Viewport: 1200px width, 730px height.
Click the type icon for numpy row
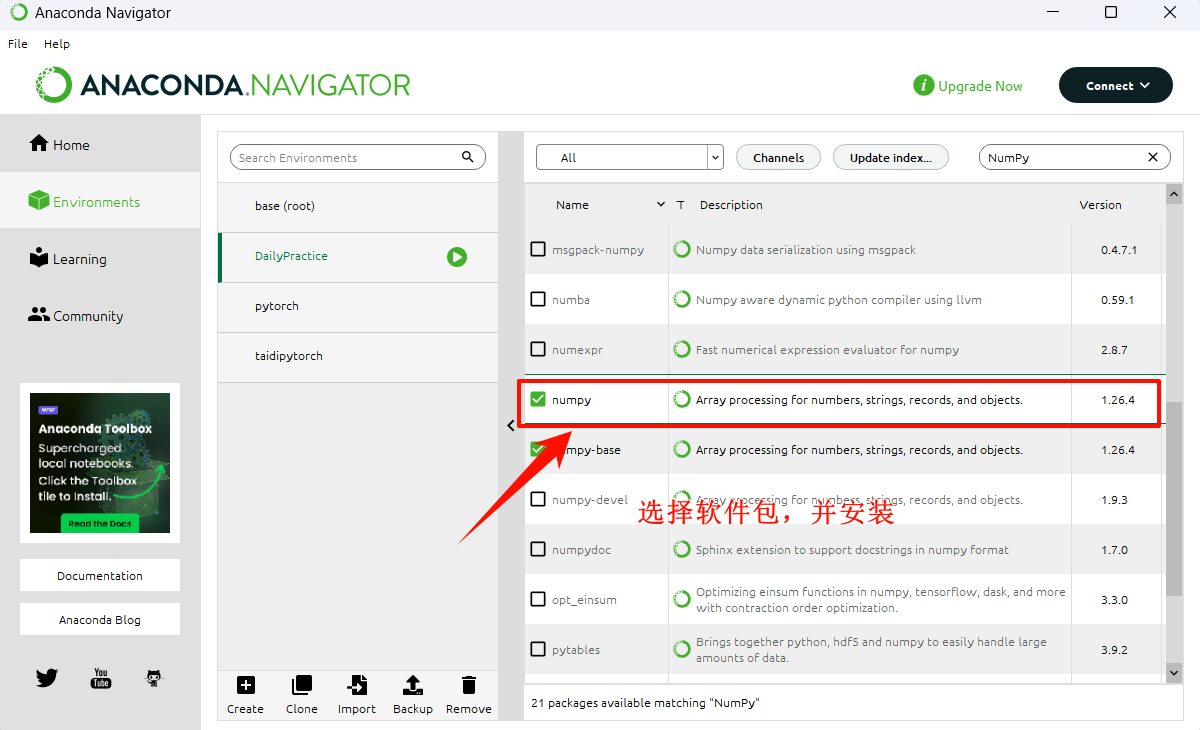[x=682, y=400]
